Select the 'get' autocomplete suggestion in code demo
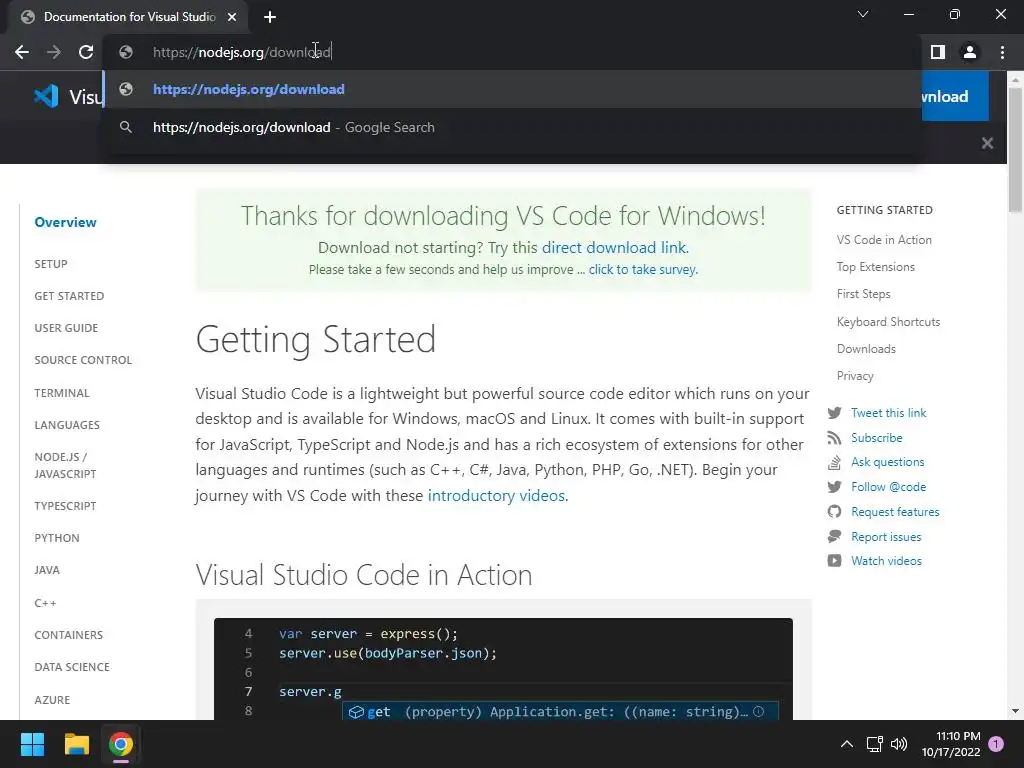Screen dimensions: 1024x768 [x=560, y=712]
